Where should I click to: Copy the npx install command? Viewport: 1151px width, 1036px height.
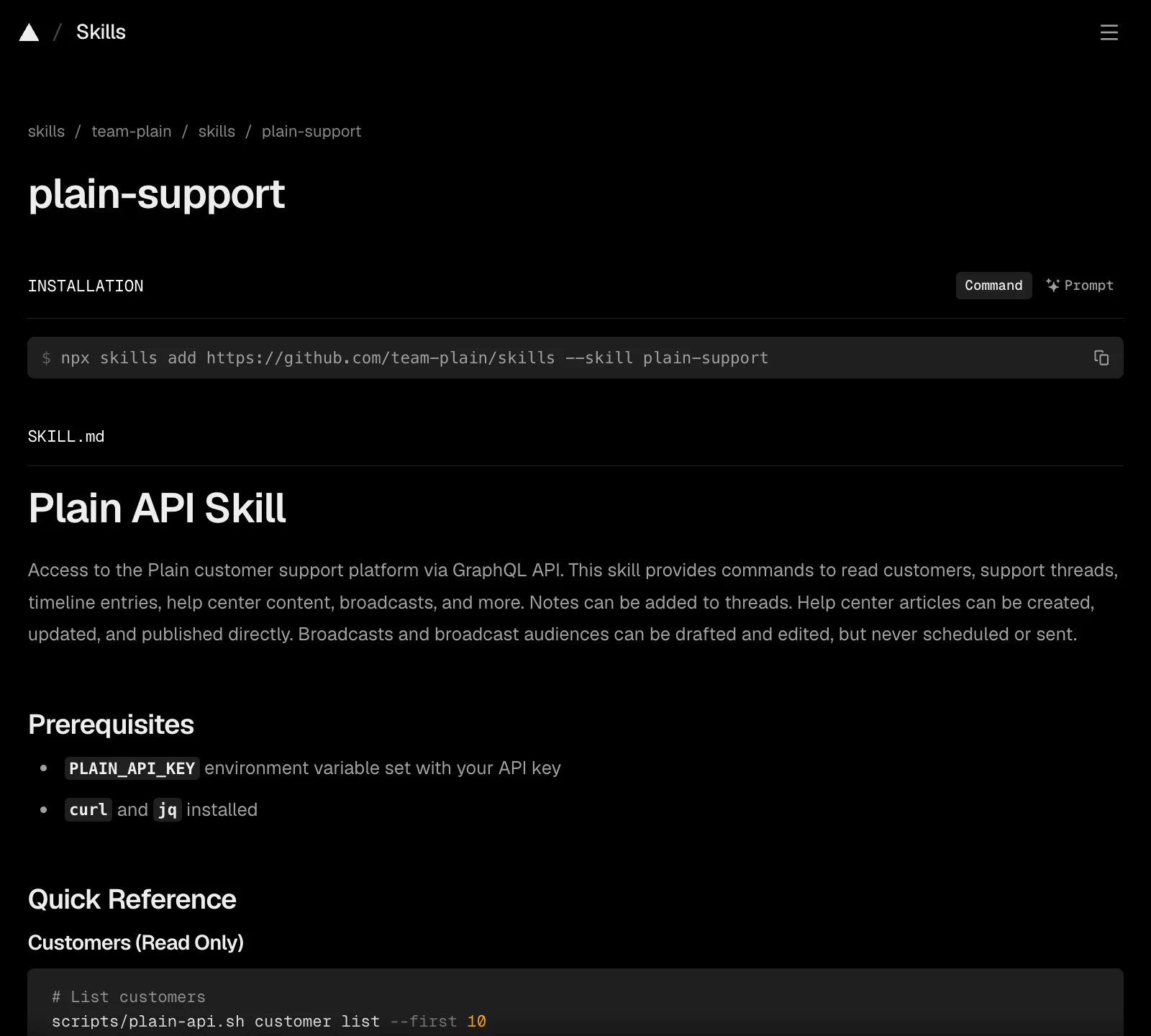[1101, 358]
